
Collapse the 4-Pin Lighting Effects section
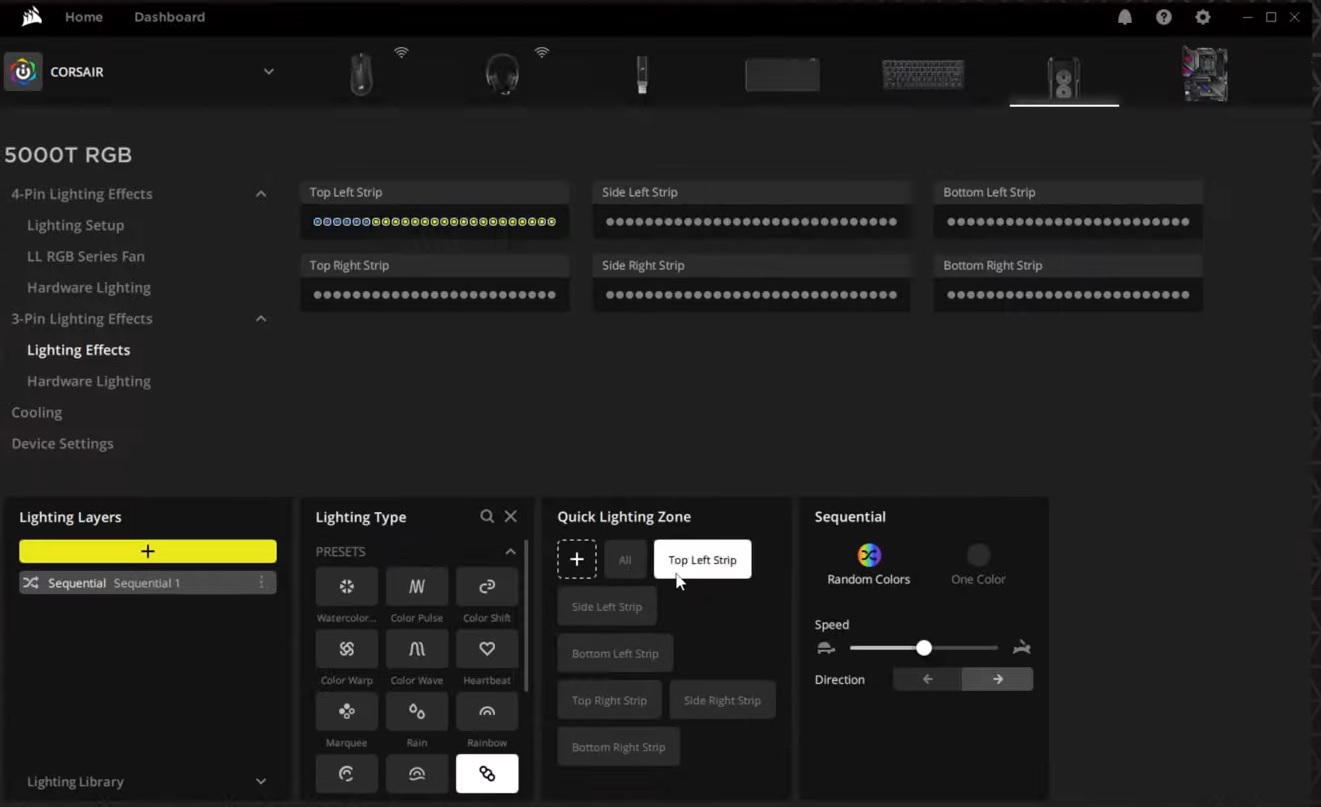[x=260, y=193]
